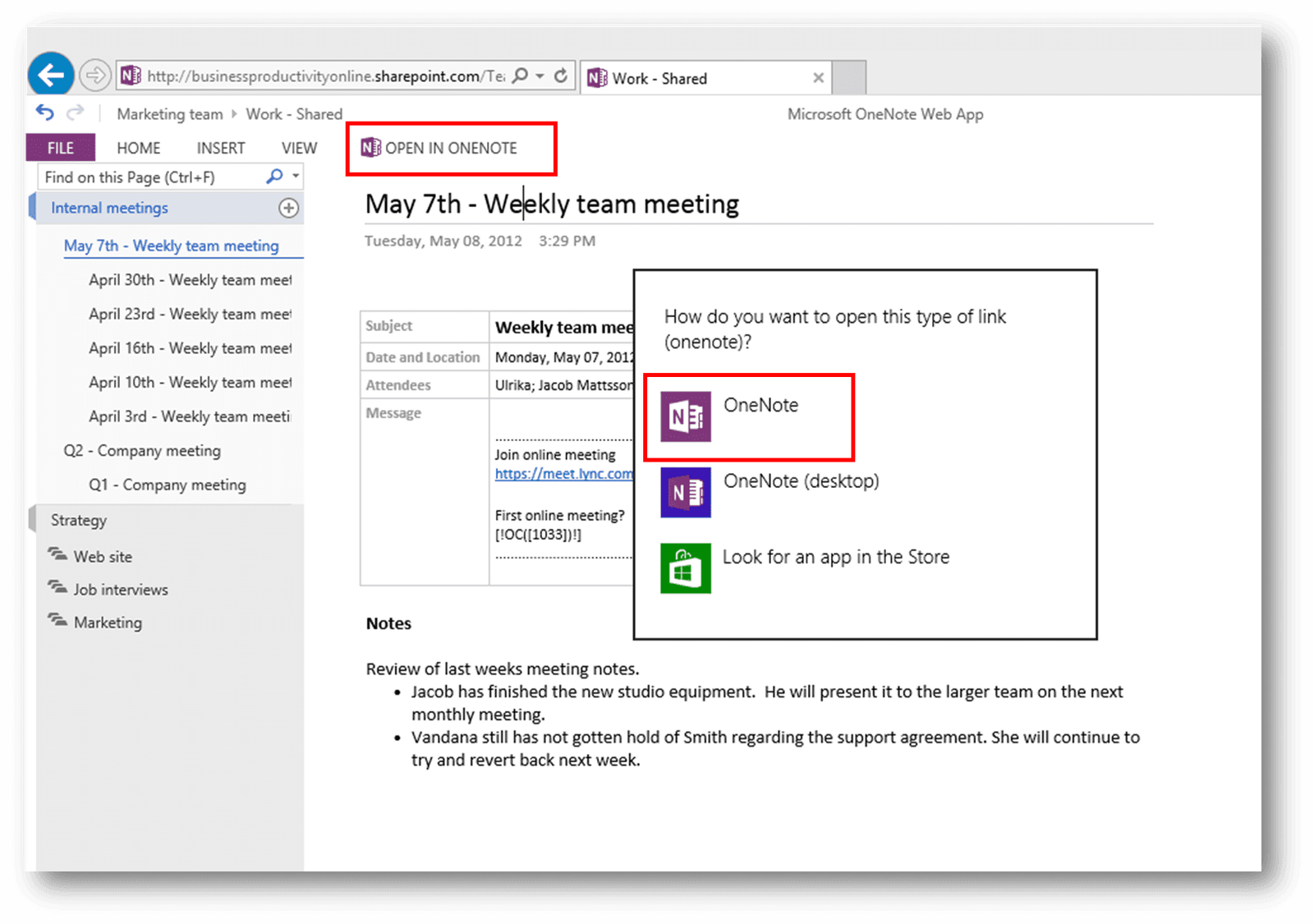Click the page title May 7th - Weekly team meeting
This screenshot has height=924, width=1314.
pos(552,204)
